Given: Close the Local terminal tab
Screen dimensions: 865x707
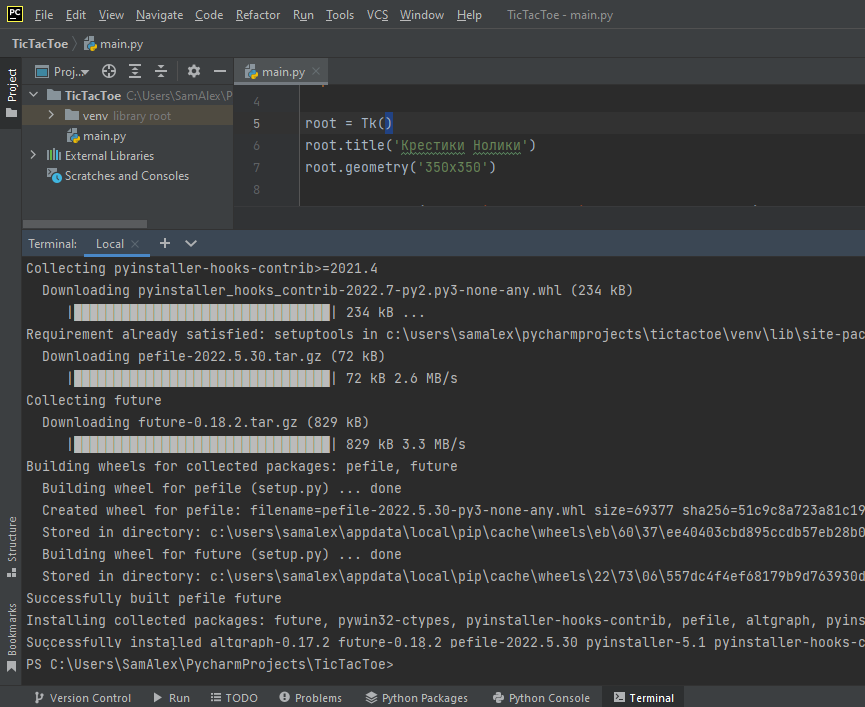Looking at the screenshot, I should (x=135, y=243).
